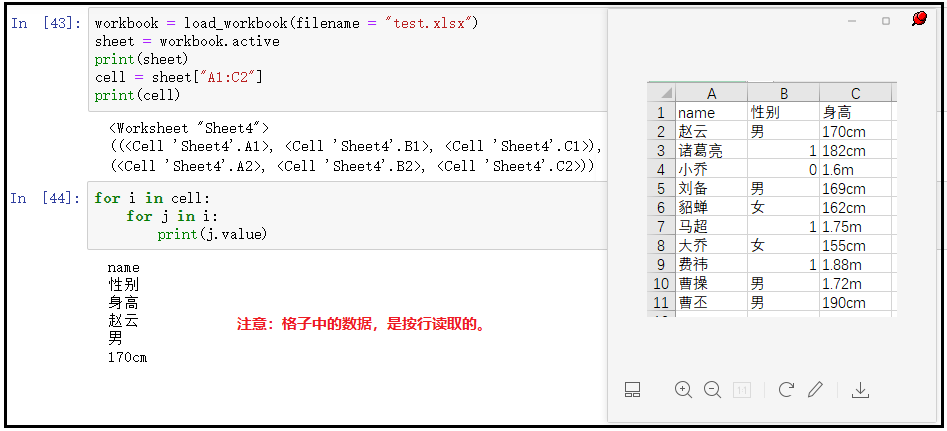Maximize the image viewer window

point(886,21)
